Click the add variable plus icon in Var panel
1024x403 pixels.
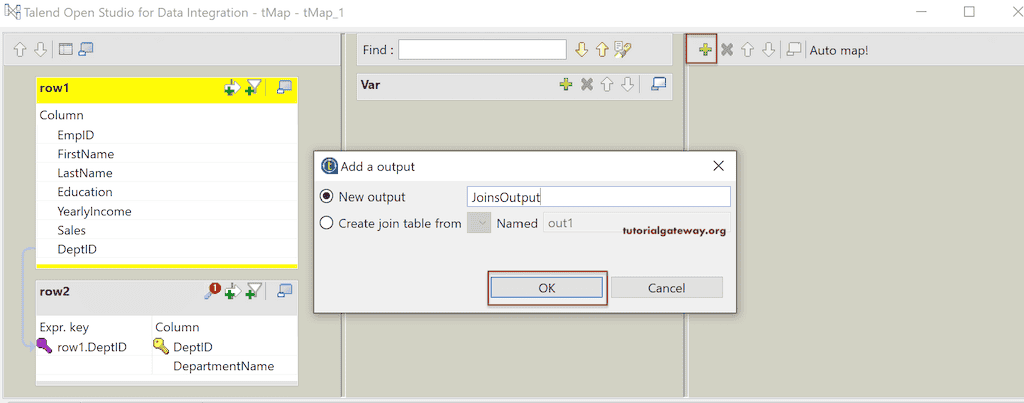(x=566, y=85)
